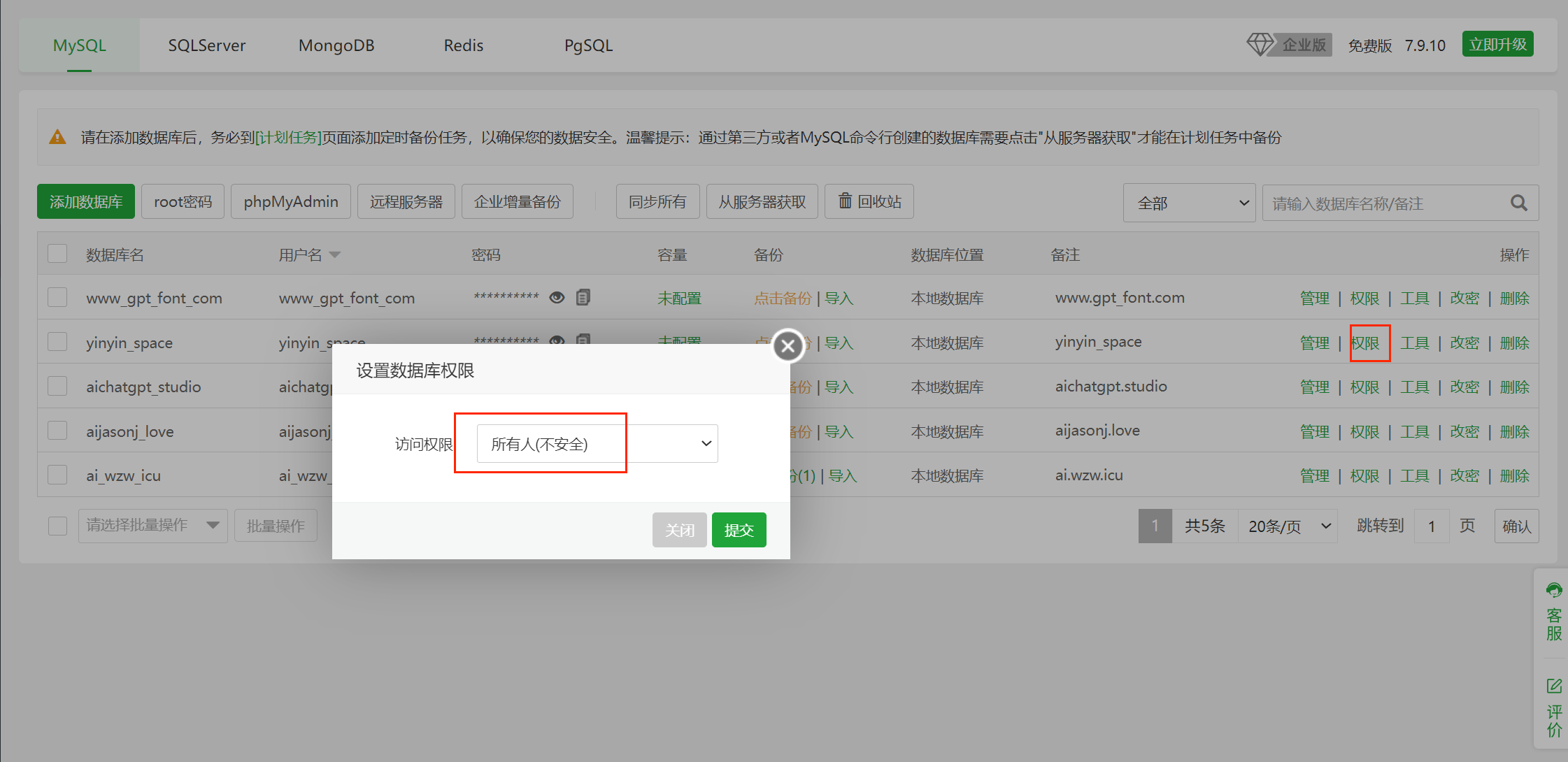Check the select-all checkbox in table header
Image resolution: width=1568 pixels, height=762 pixels.
[57, 253]
